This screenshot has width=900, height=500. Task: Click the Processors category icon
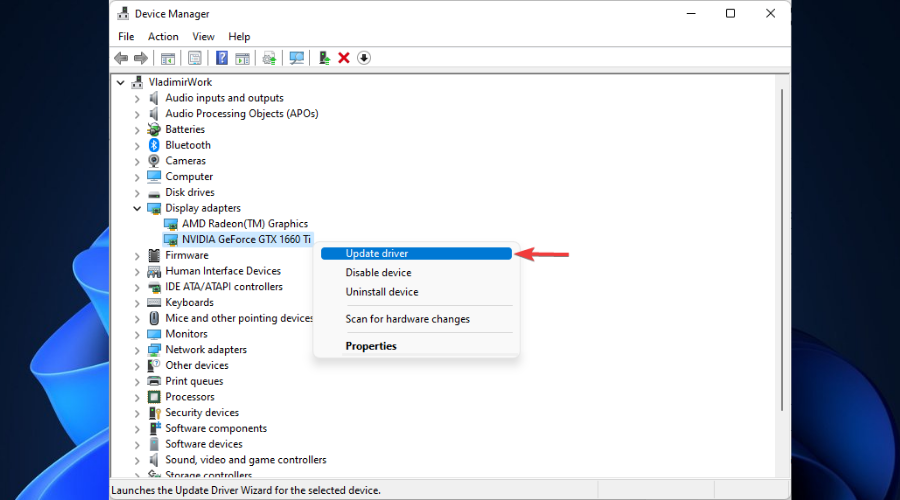(x=154, y=397)
